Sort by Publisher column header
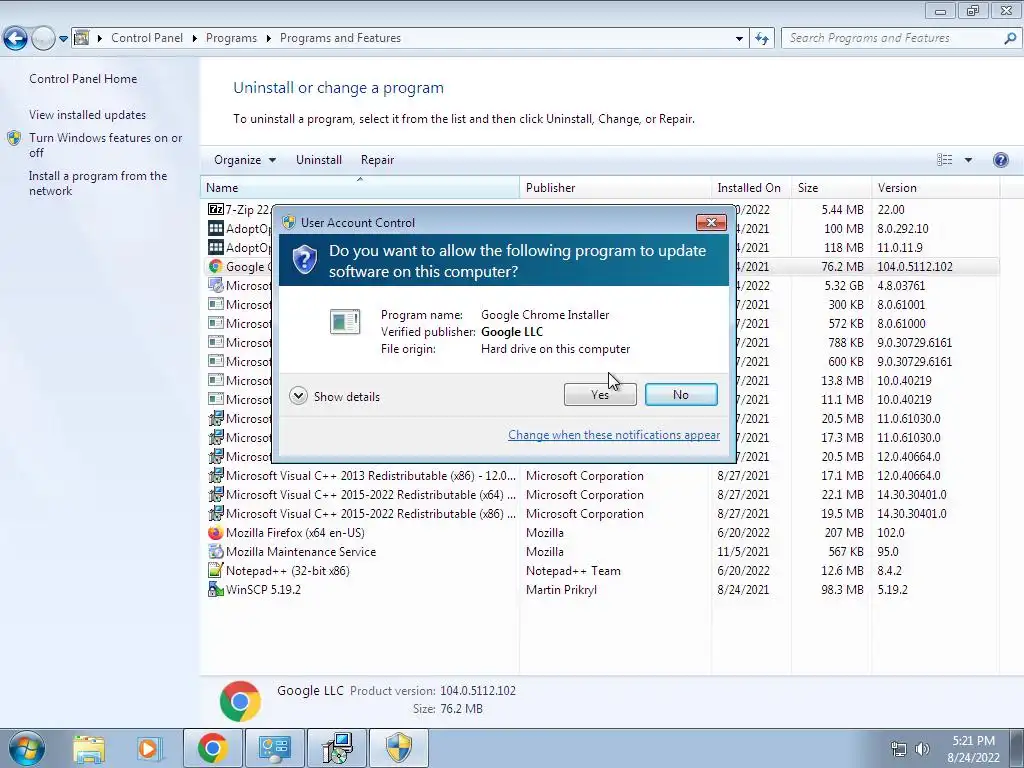 pyautogui.click(x=615, y=187)
